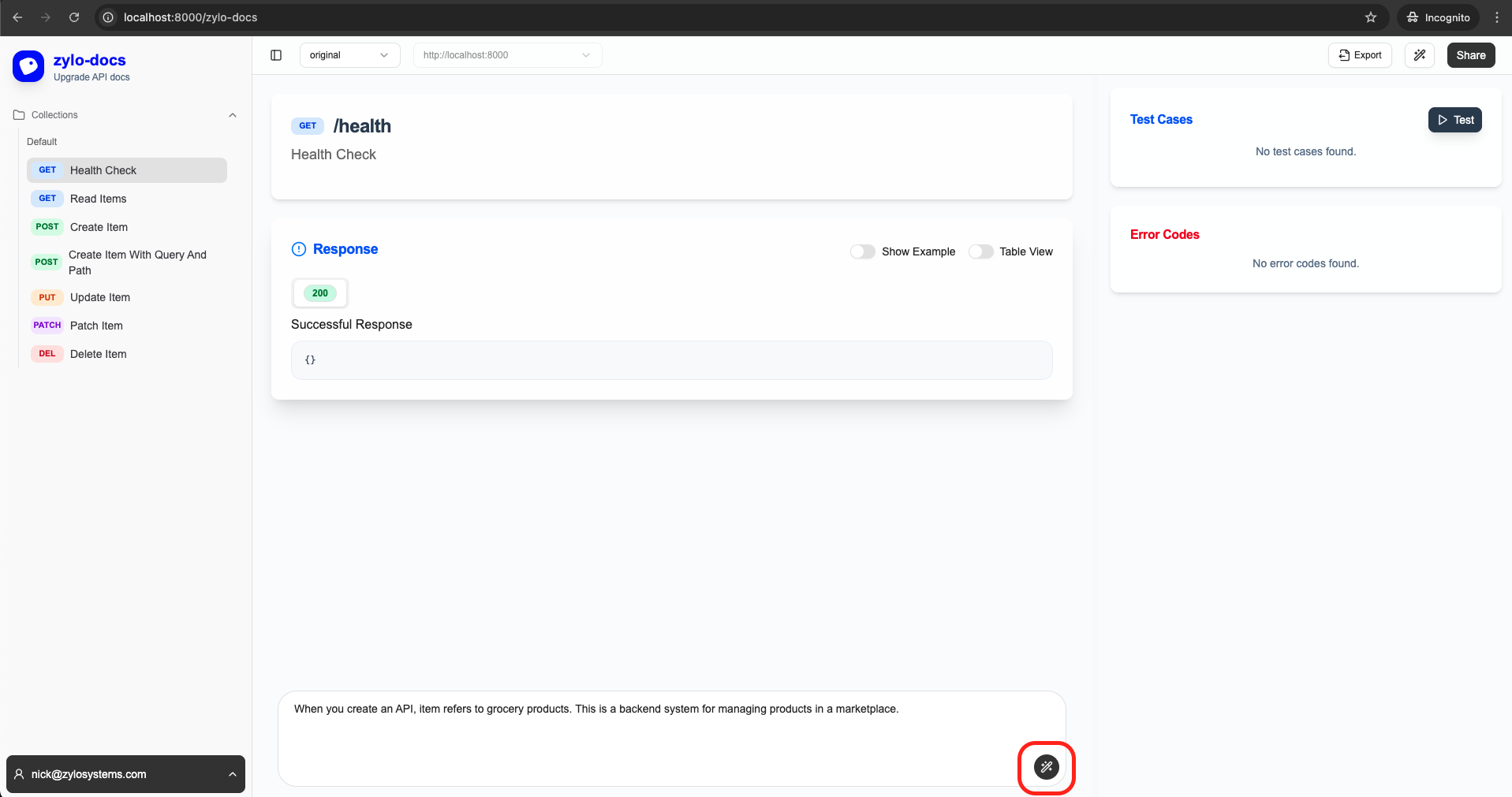Click the browser address bar URL

pyautogui.click(x=190, y=17)
